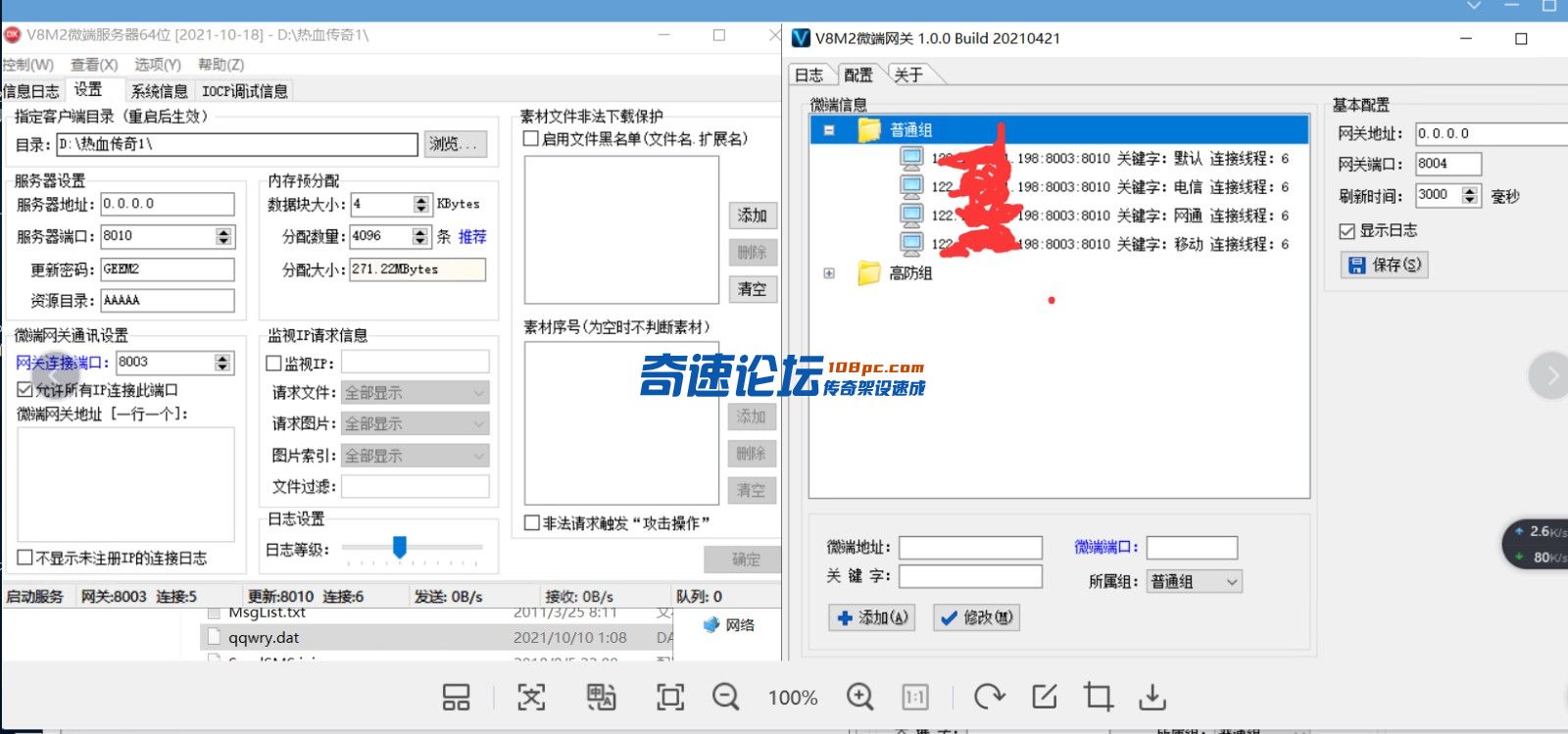Click the 关键字 input field
Viewport: 1568px width, 734px height.
click(x=971, y=576)
